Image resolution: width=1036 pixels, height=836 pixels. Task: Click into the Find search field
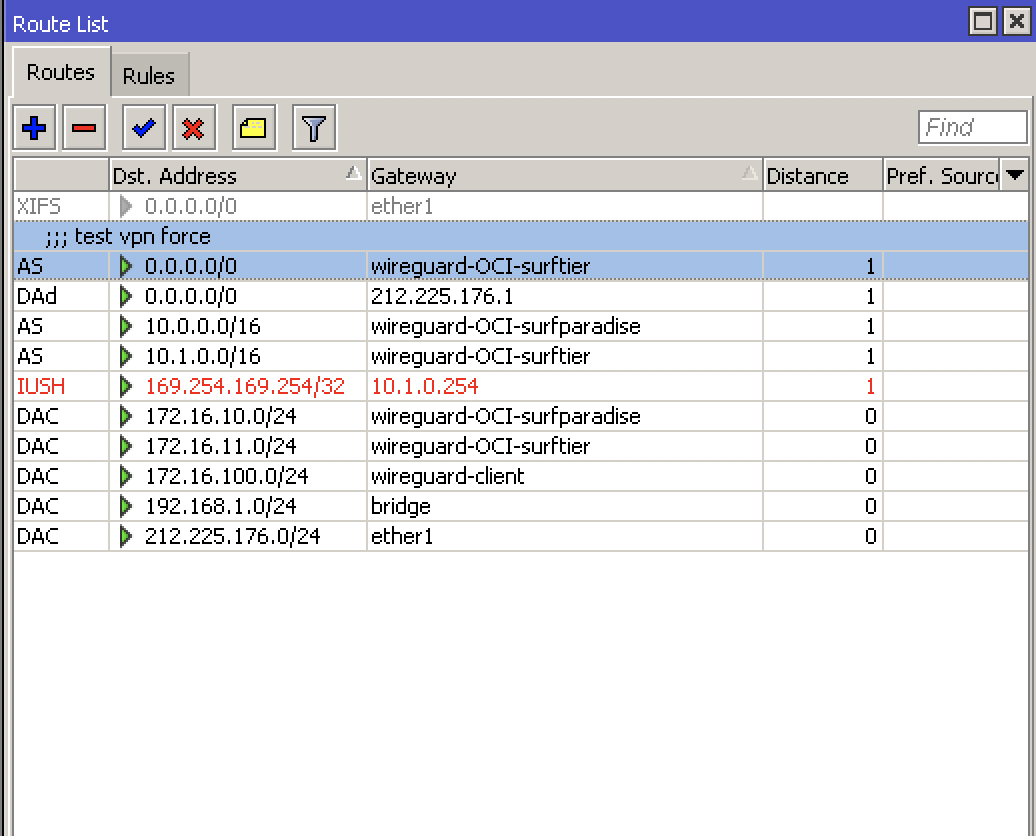[x=973, y=127]
